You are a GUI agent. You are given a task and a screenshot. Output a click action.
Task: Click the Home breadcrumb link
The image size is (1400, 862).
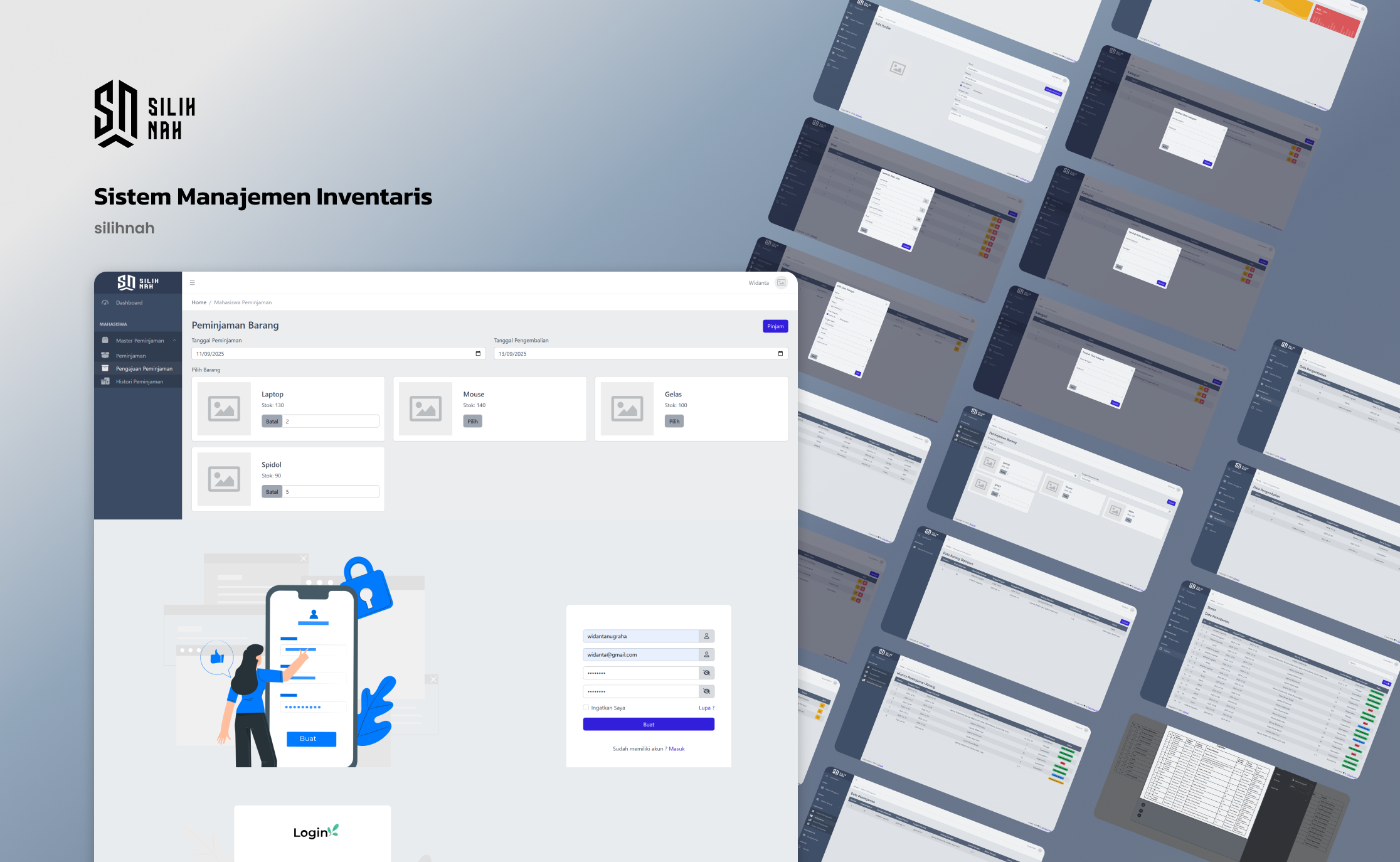tap(199, 302)
